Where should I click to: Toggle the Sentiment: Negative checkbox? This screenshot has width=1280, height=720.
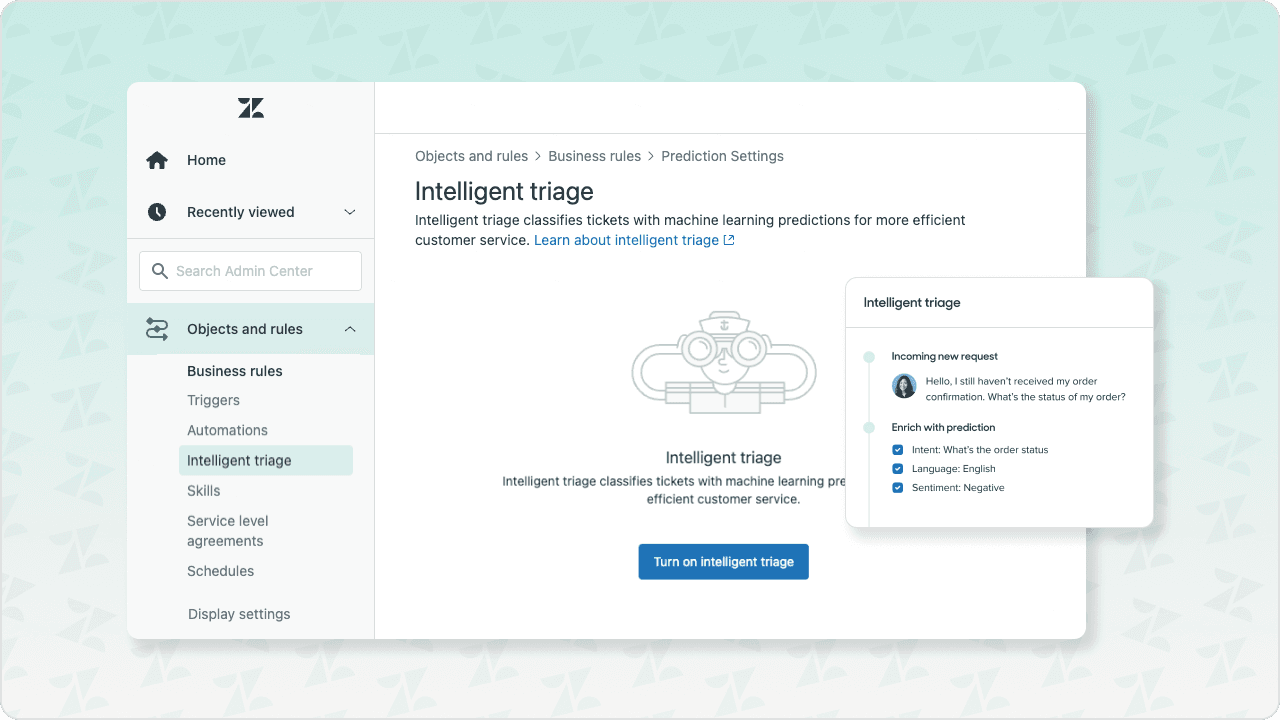click(x=898, y=488)
